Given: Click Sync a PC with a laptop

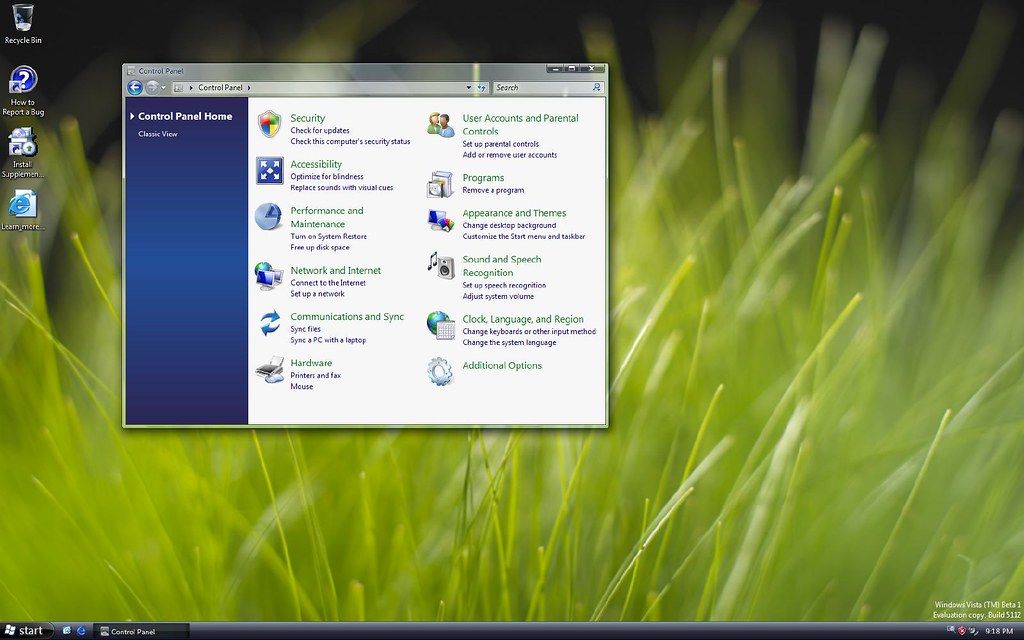Looking at the screenshot, I should [328, 341].
